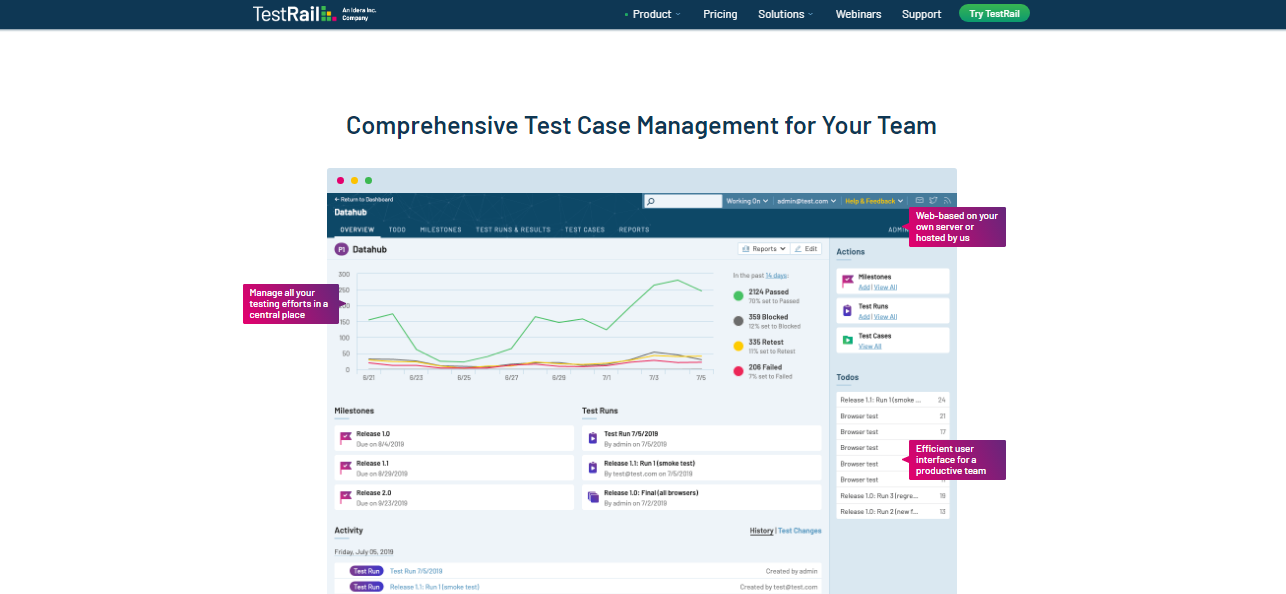1286x594 pixels.
Task: Click the yellow Retest legend dot
Action: (x=739, y=346)
